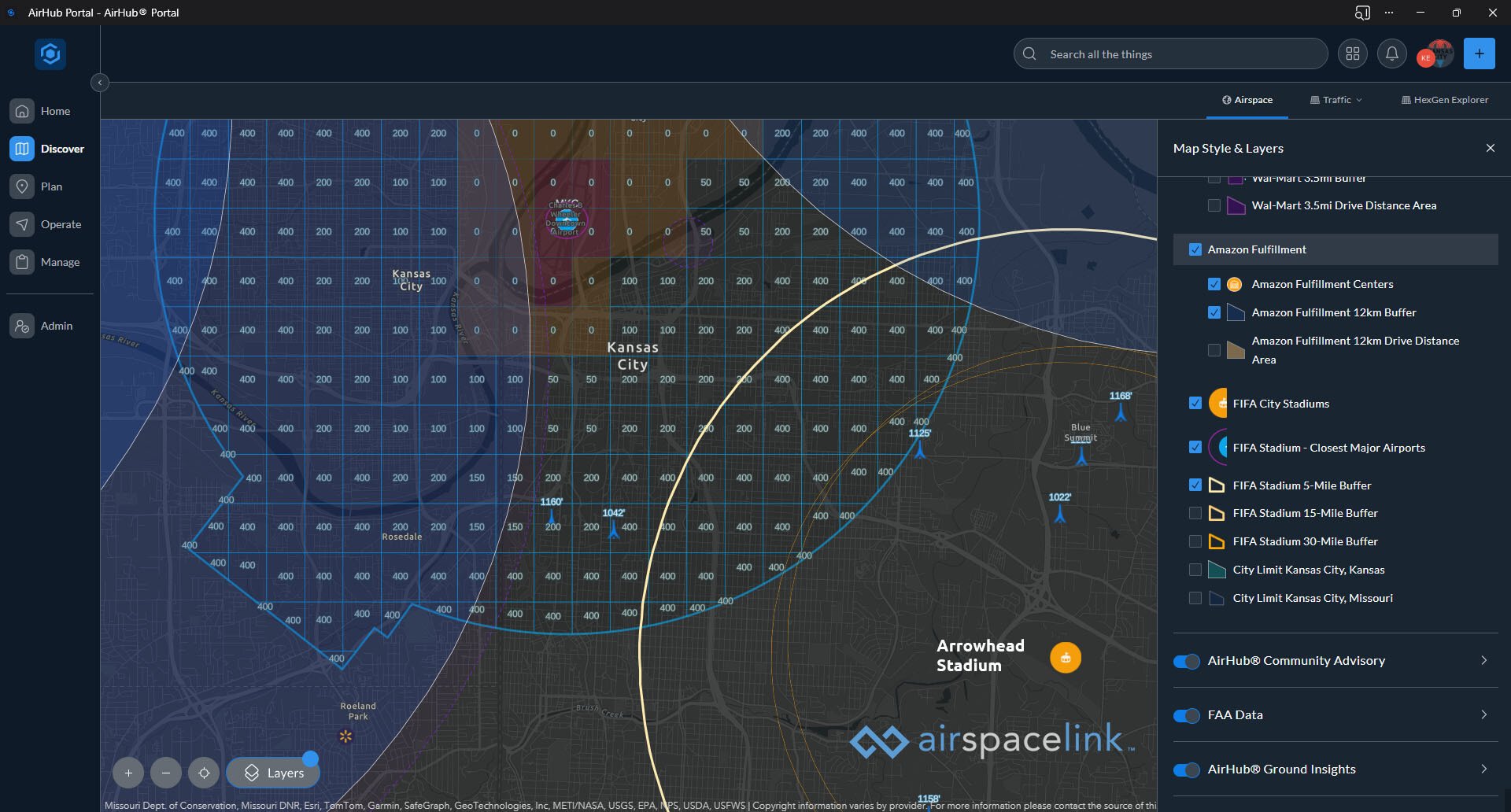Enable City Limit Kansas City, Kansas
1511x812 pixels.
(x=1195, y=570)
